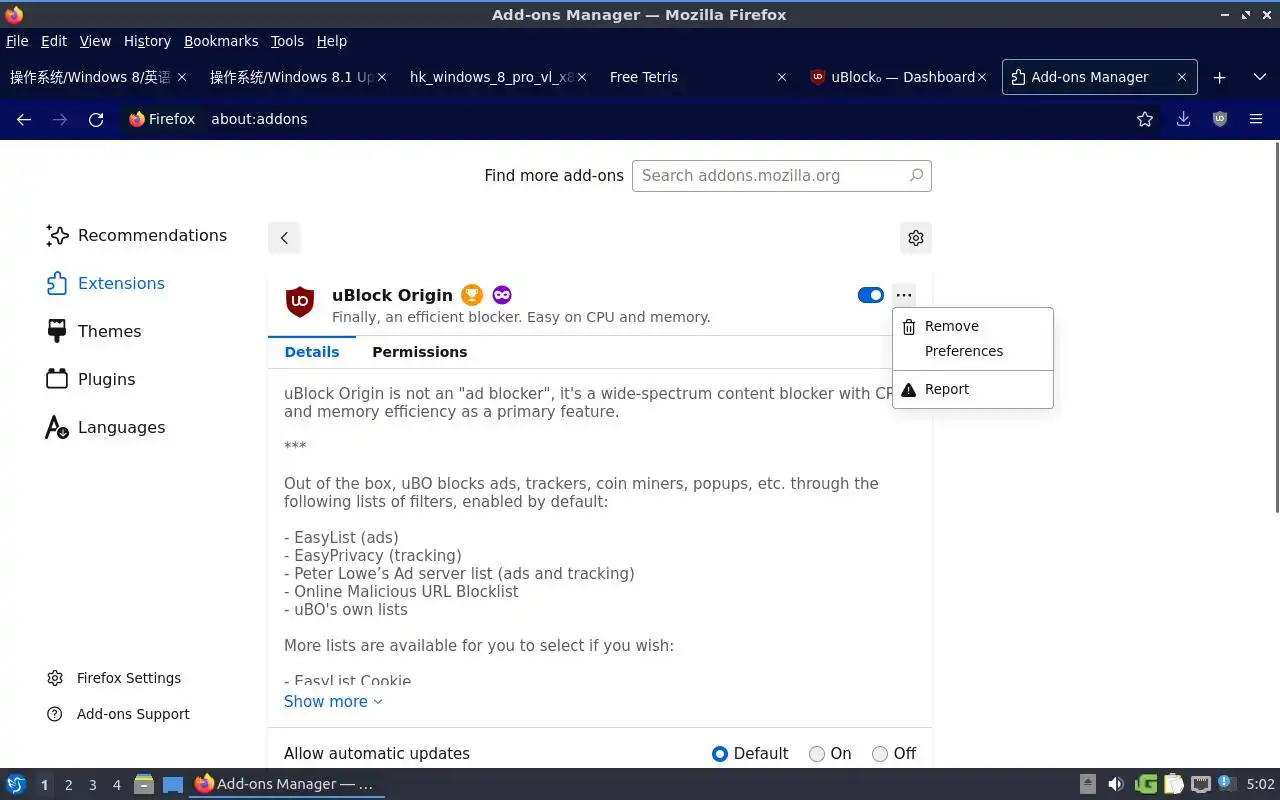
Task: Click the orange Recommended trophy badge
Action: [x=472, y=295]
